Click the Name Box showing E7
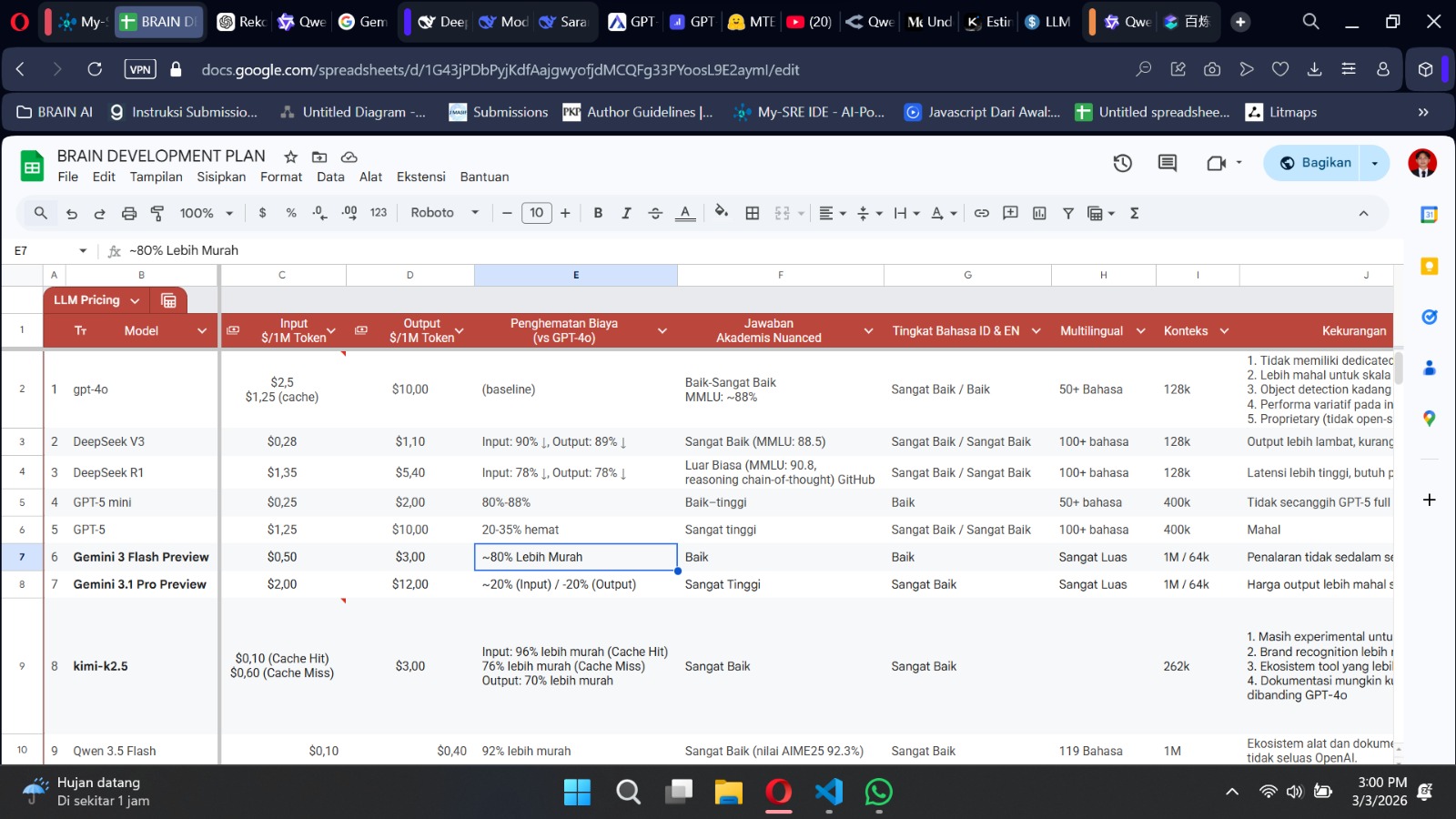 (x=50, y=250)
